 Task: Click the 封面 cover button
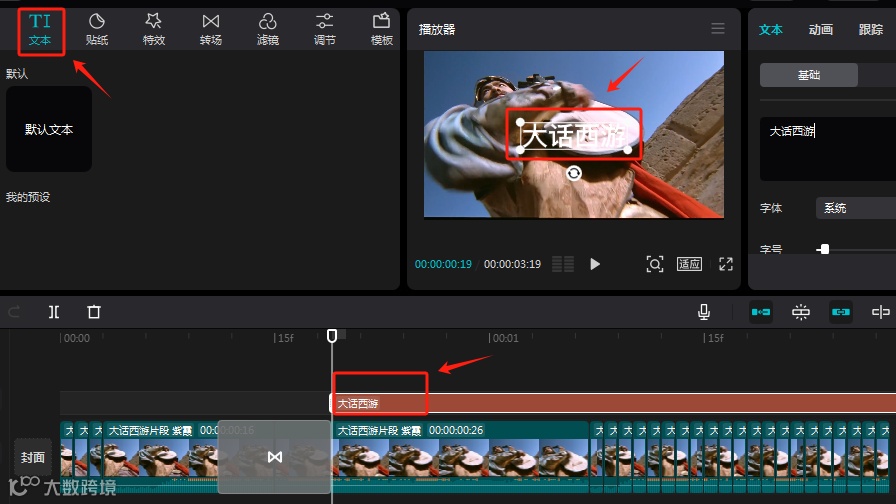33,457
